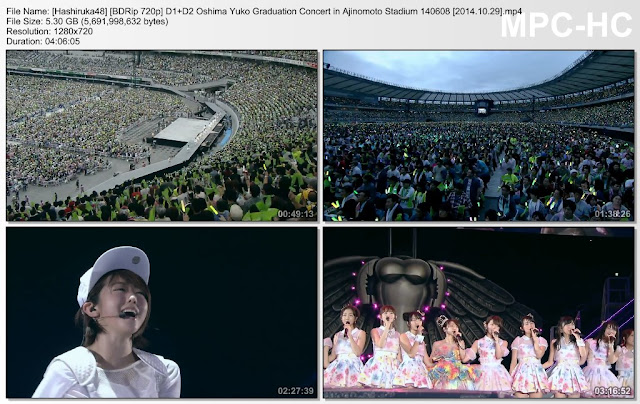Open the crowd glowstick thumbnail at 01:38:26

pos(479,135)
